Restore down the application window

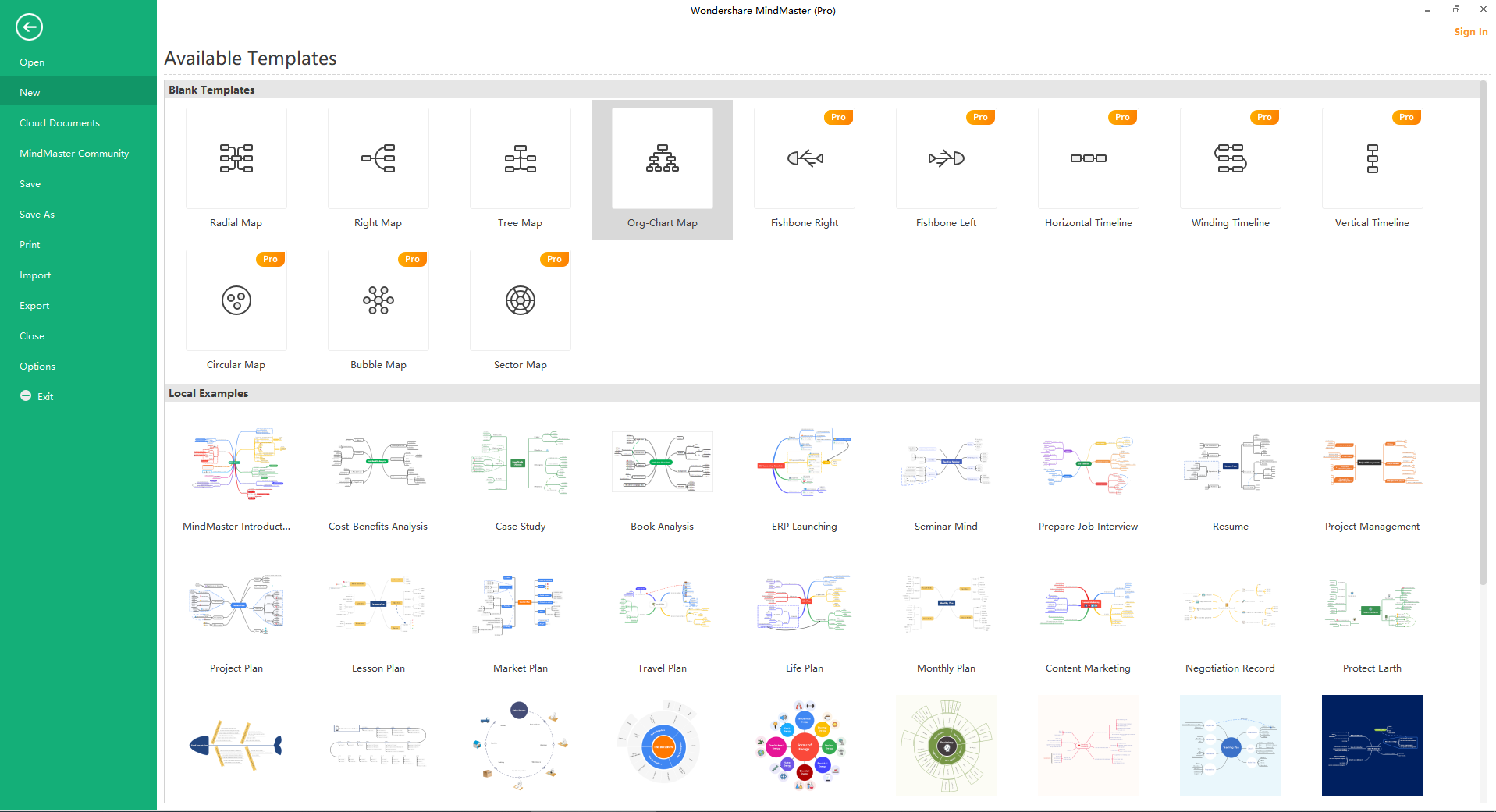pyautogui.click(x=1455, y=9)
